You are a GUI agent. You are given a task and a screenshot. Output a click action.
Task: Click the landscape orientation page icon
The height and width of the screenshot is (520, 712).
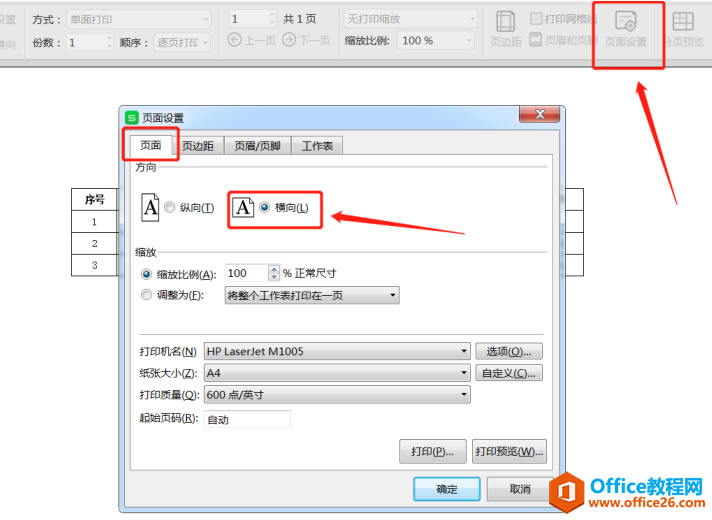[x=243, y=207]
